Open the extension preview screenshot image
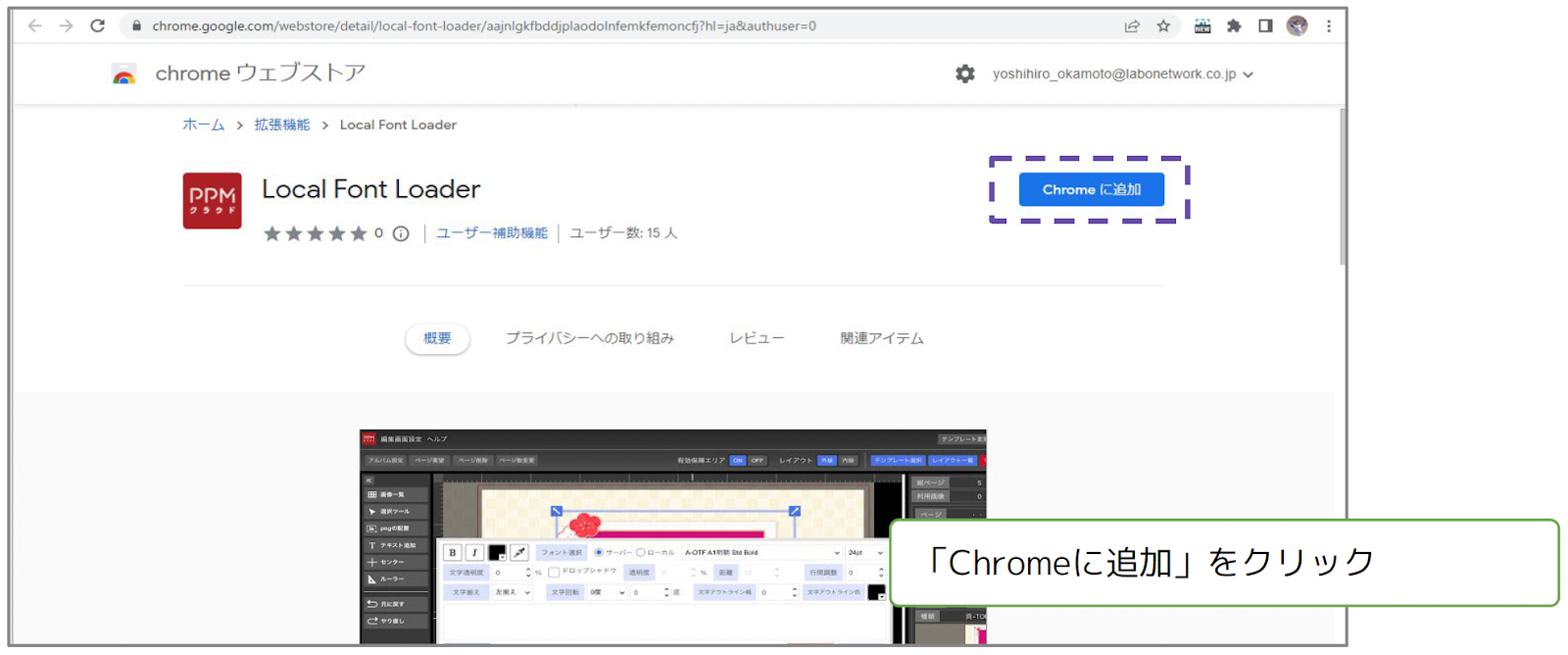The height and width of the screenshot is (655, 1568). click(673, 536)
